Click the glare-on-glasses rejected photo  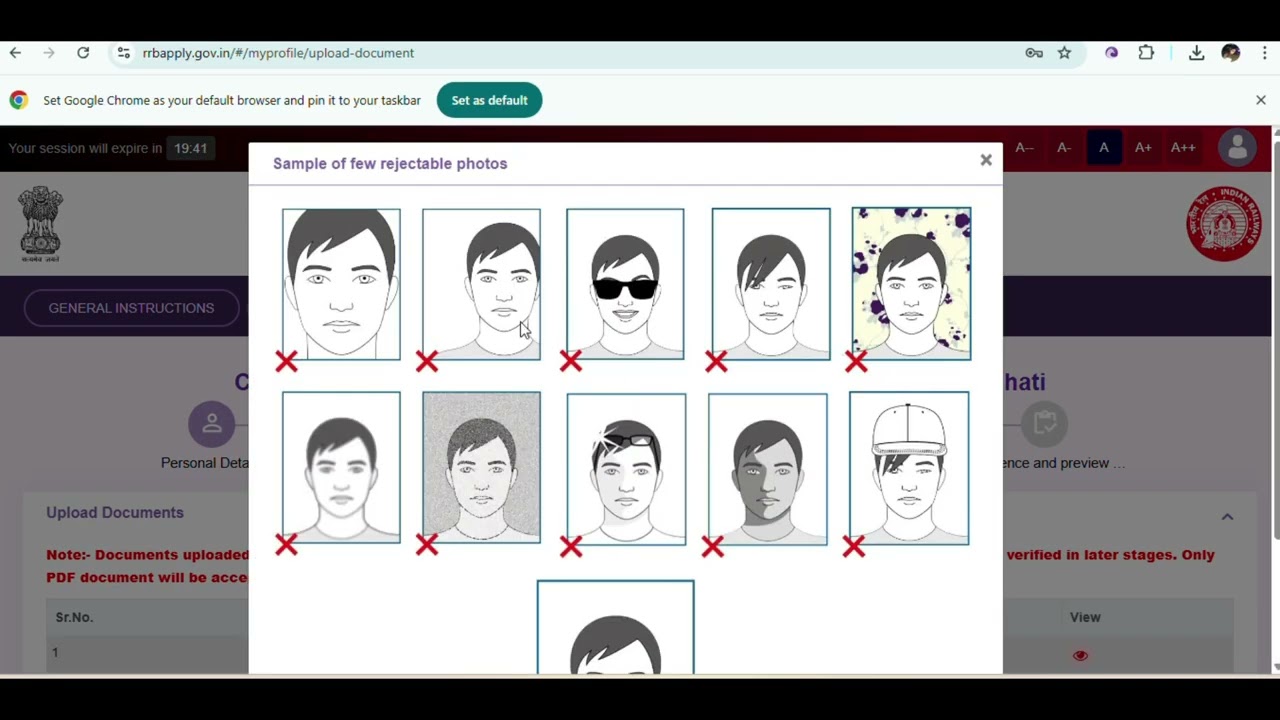pos(626,469)
